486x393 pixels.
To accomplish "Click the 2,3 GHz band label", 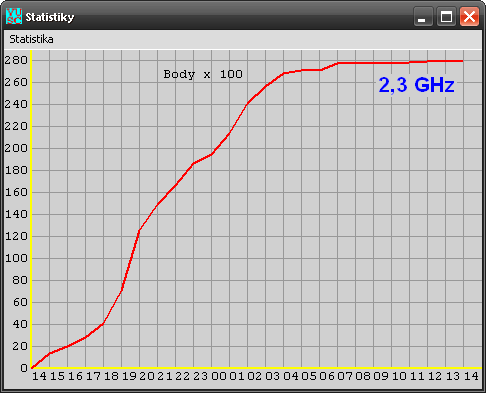I will click(416, 85).
